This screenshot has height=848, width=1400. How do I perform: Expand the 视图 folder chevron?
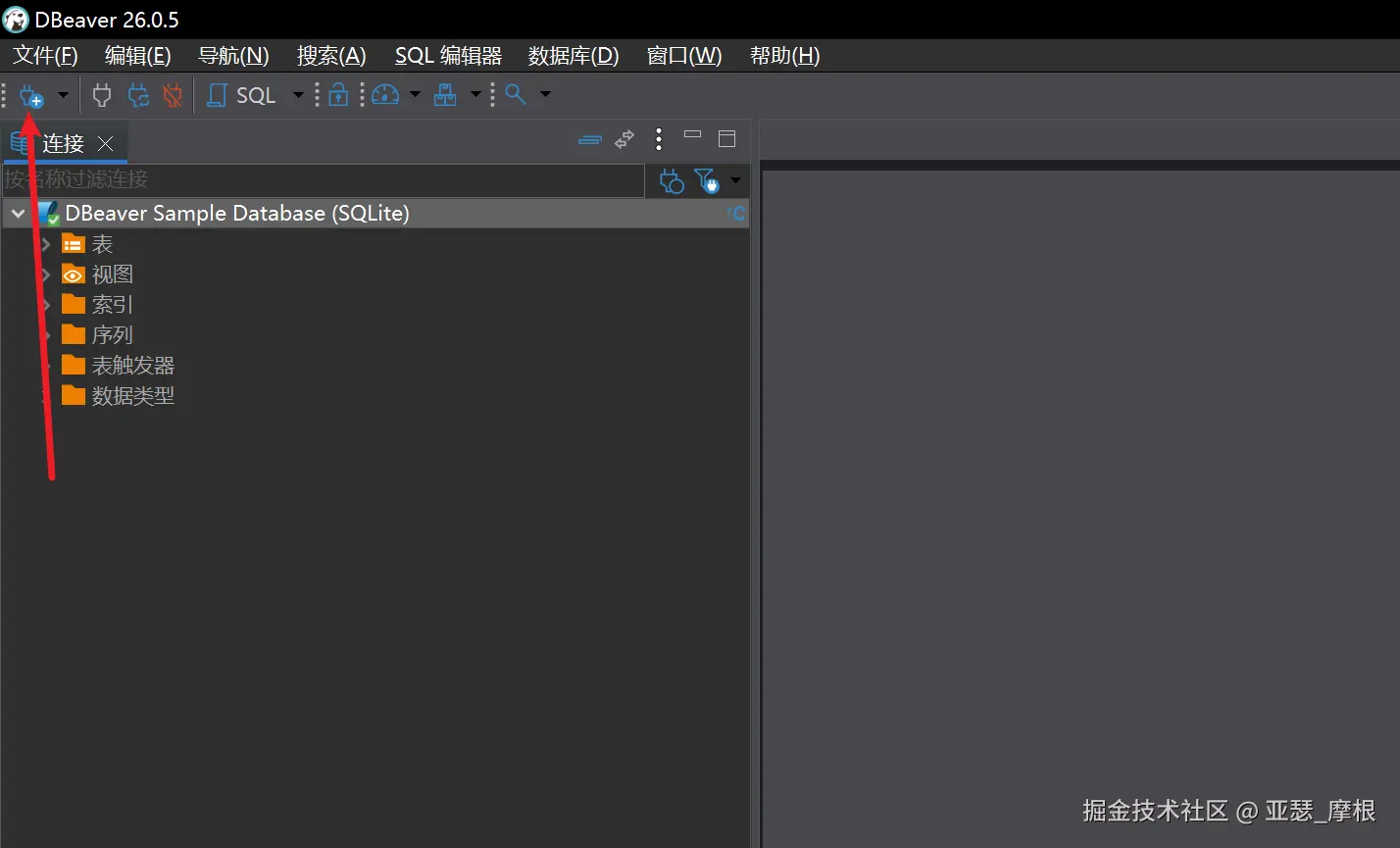coord(45,274)
